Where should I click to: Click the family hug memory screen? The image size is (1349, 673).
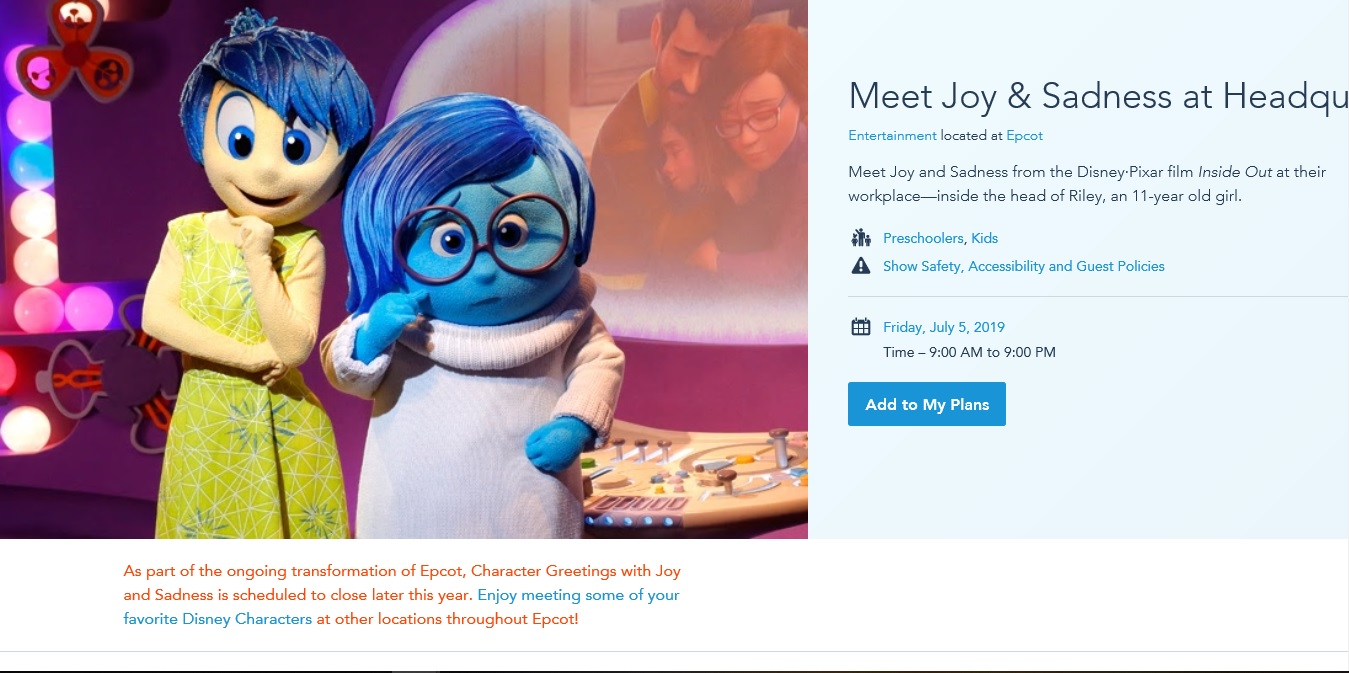[x=700, y=120]
